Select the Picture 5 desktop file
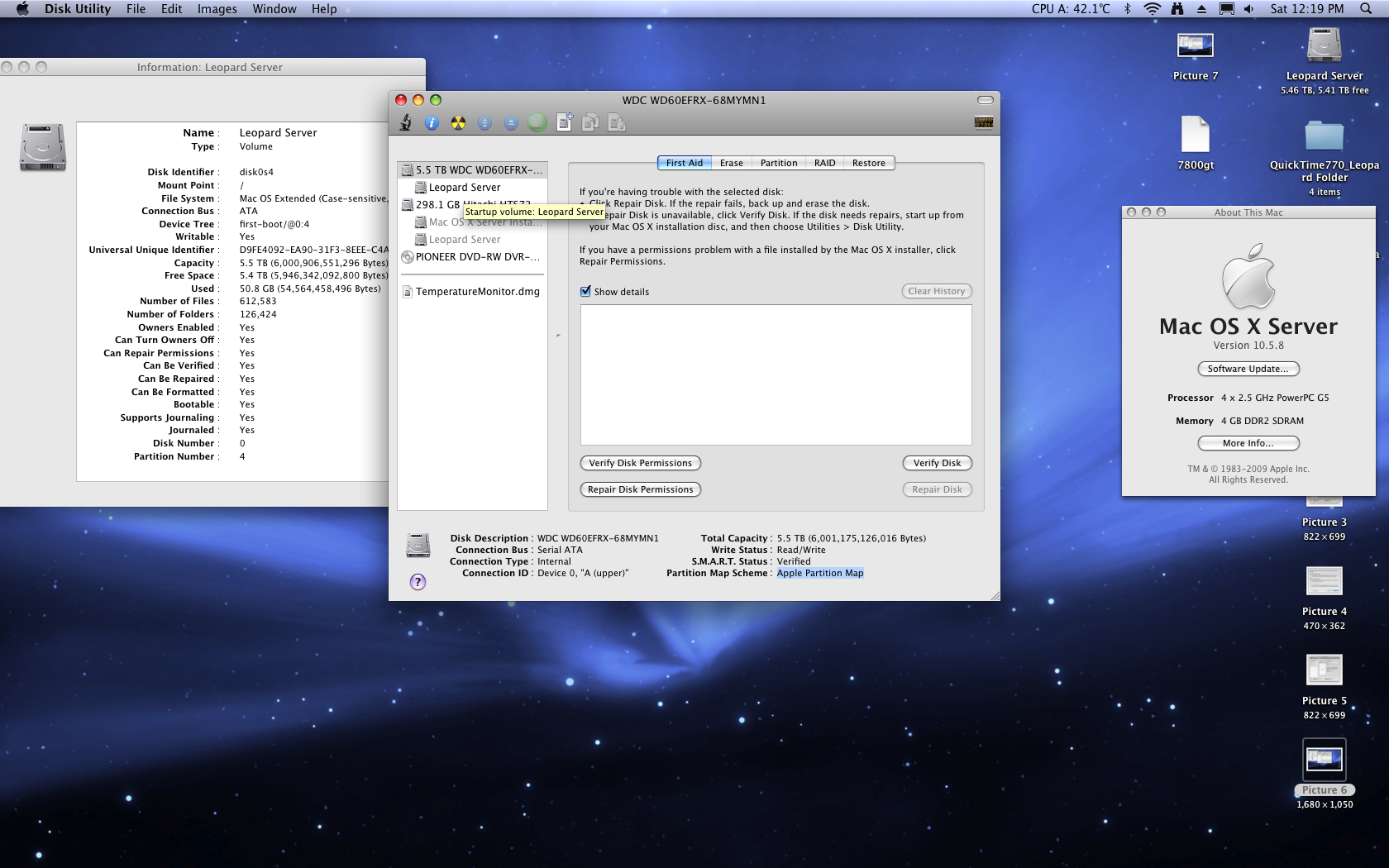 [1325, 687]
